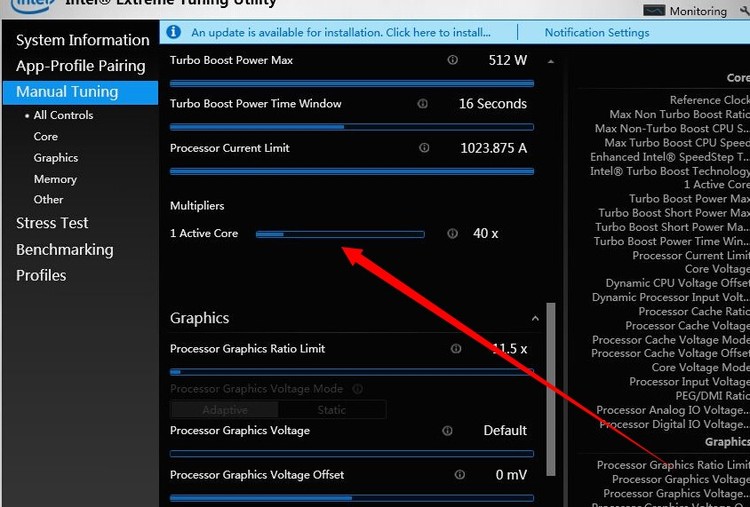This screenshot has height=507, width=750.
Task: Click the Turbo Boost Power Time Window slider
Action: 352,127
